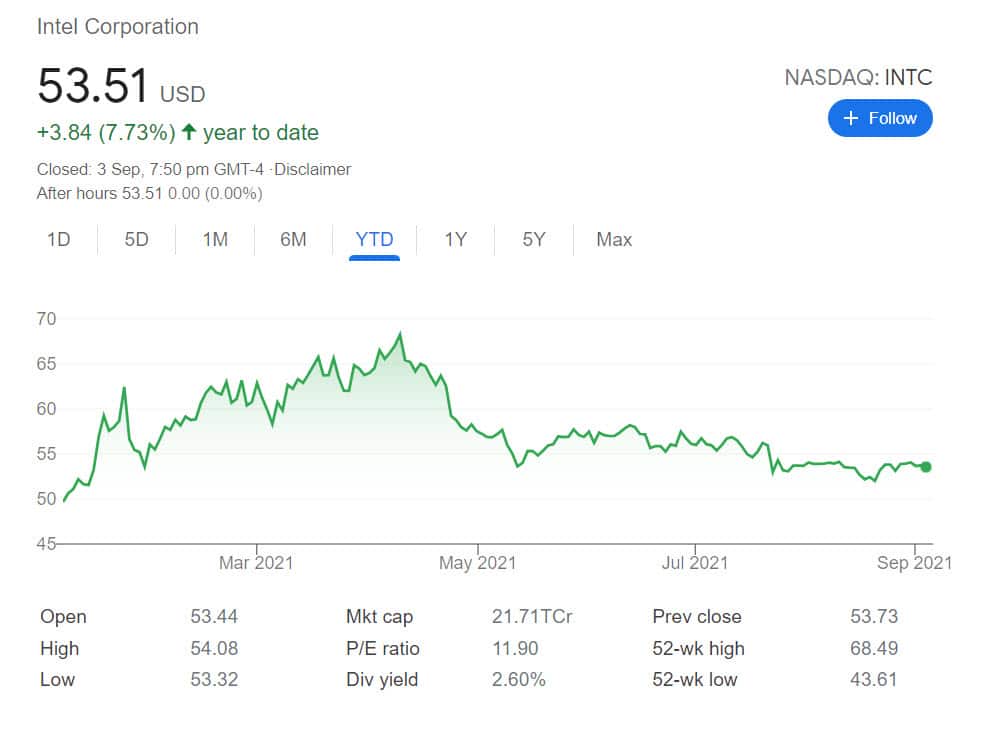The image size is (994, 729).
Task: Open the 5Y range tab
Action: pyautogui.click(x=534, y=240)
